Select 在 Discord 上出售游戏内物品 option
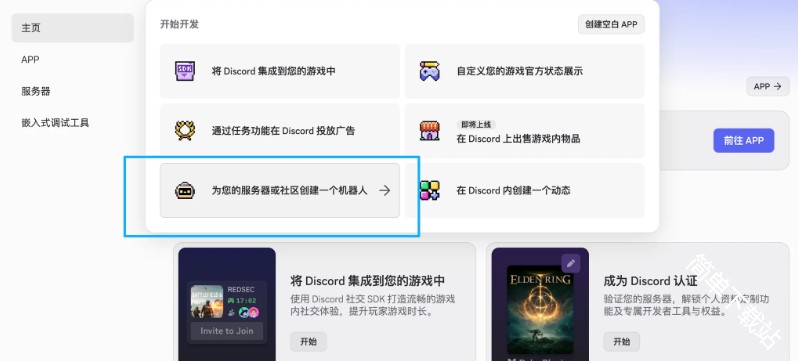 click(525, 130)
